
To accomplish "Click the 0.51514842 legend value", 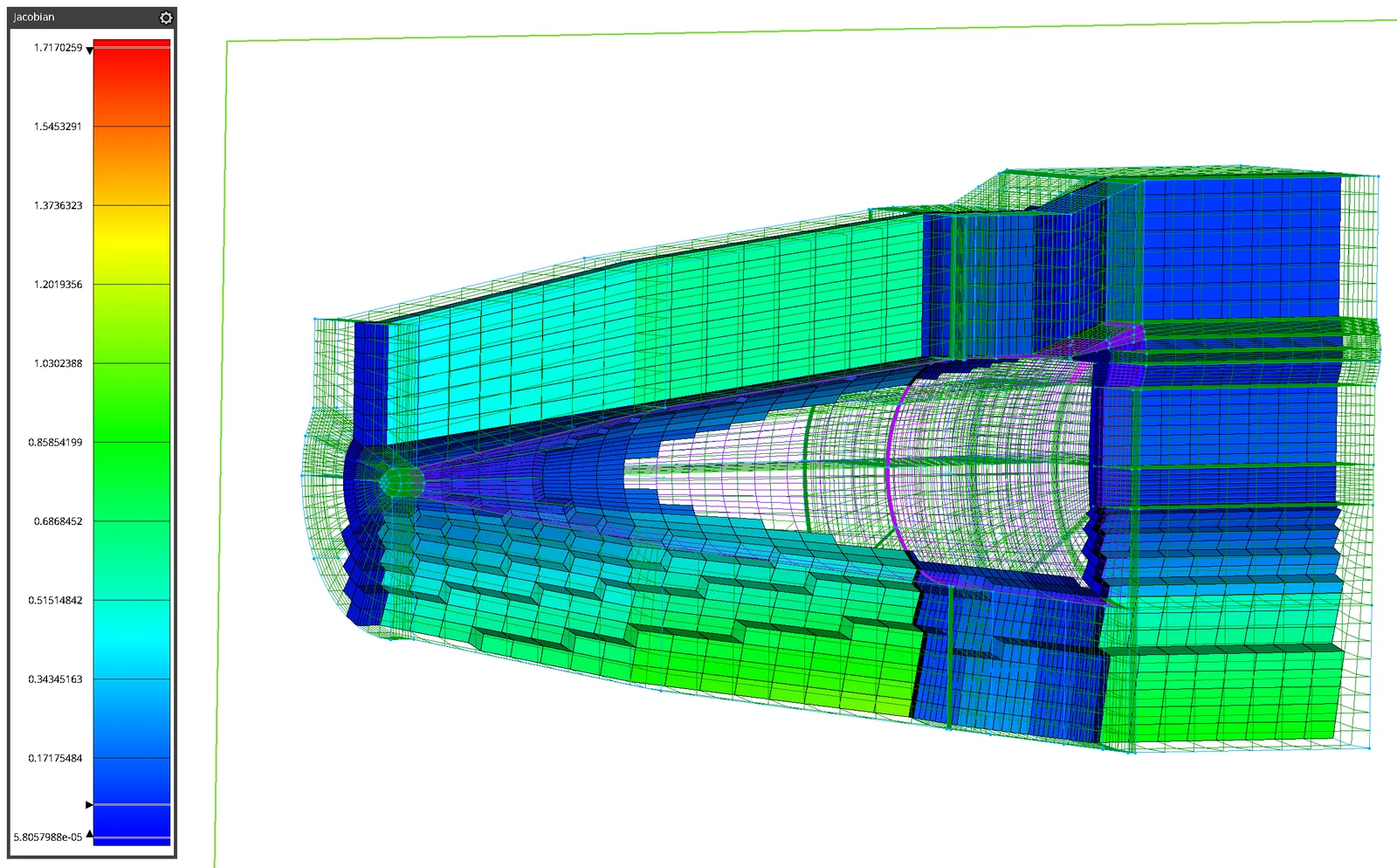I will pyautogui.click(x=55, y=601).
